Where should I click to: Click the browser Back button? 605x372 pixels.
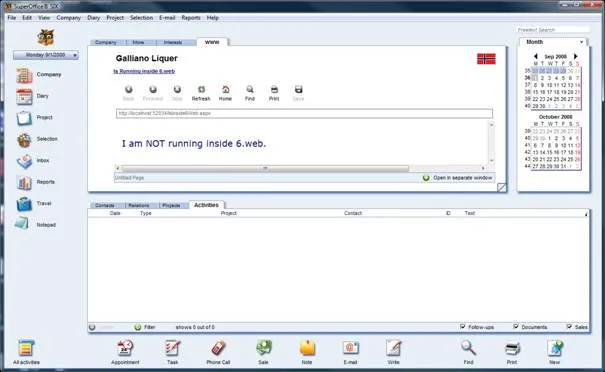pos(128,93)
